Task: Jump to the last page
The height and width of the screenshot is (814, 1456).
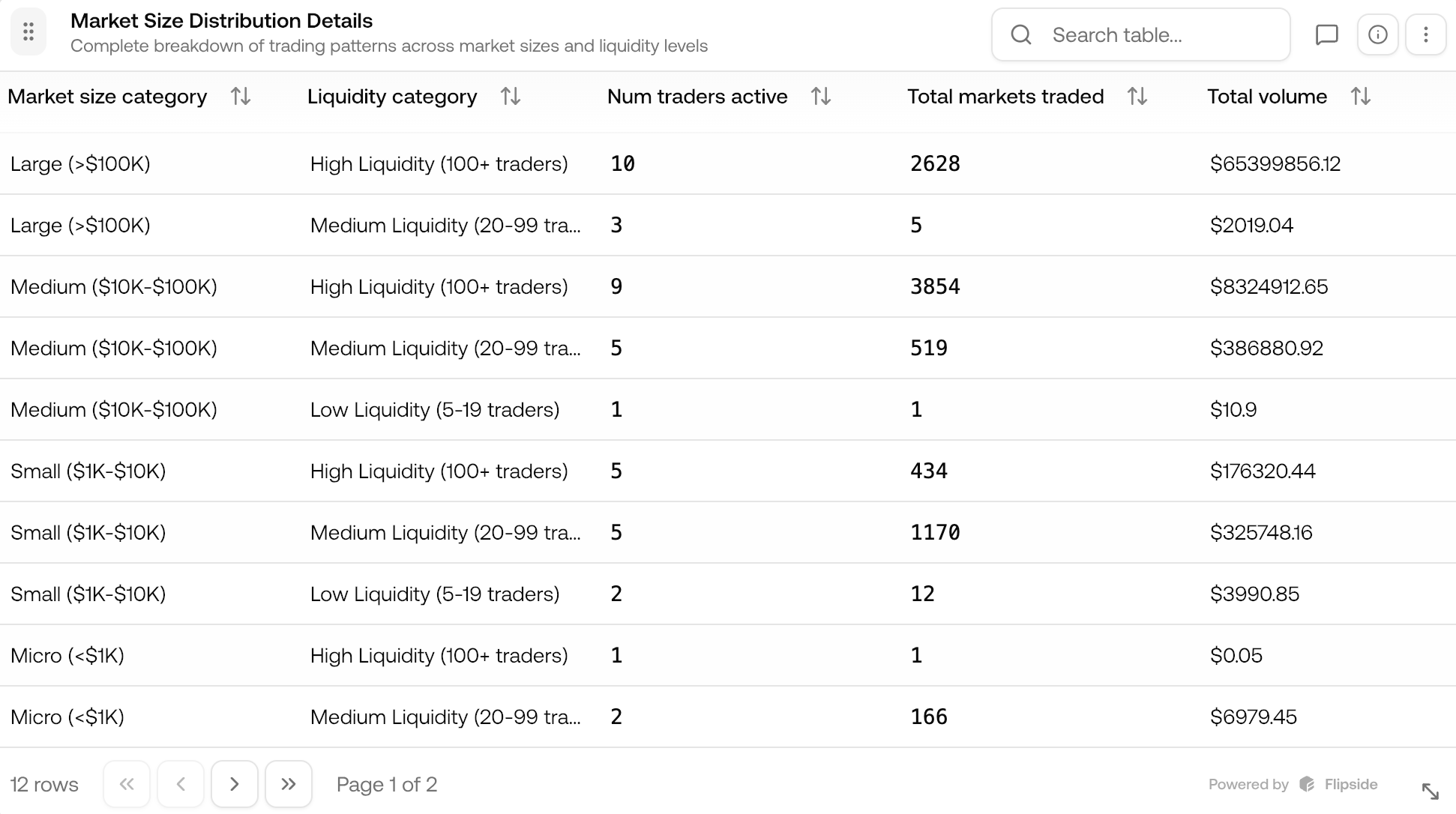Action: (289, 783)
